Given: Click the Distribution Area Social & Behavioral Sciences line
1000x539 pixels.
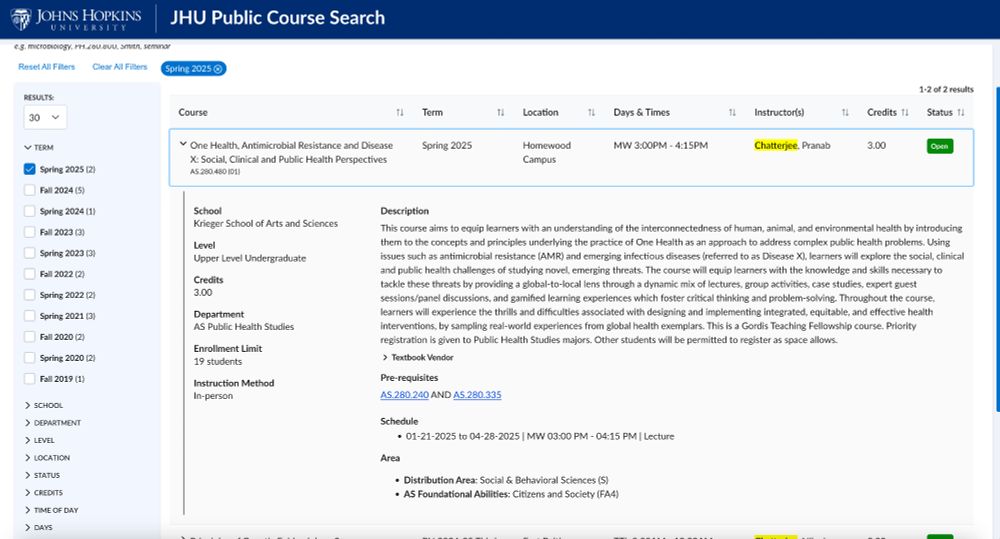Looking at the screenshot, I should [506, 480].
